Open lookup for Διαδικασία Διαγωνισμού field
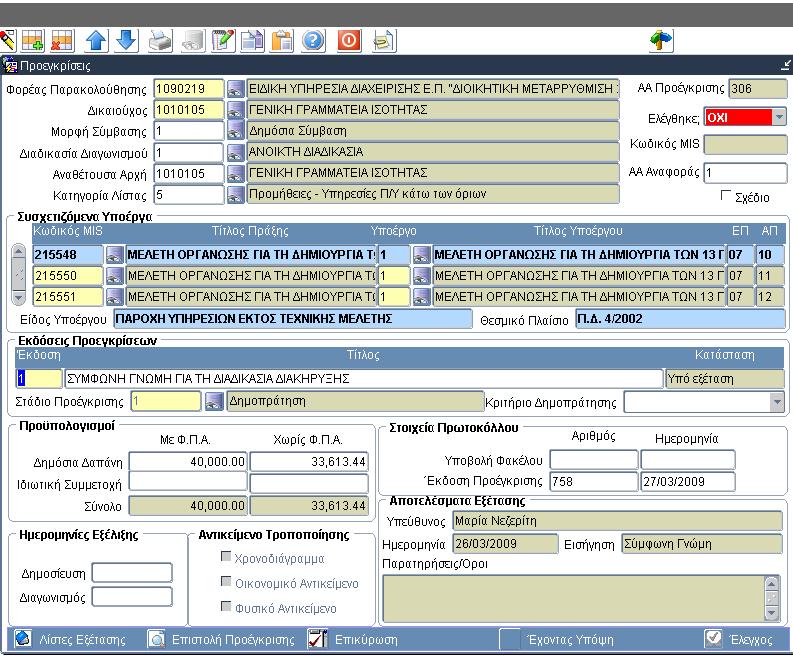 click(x=235, y=152)
